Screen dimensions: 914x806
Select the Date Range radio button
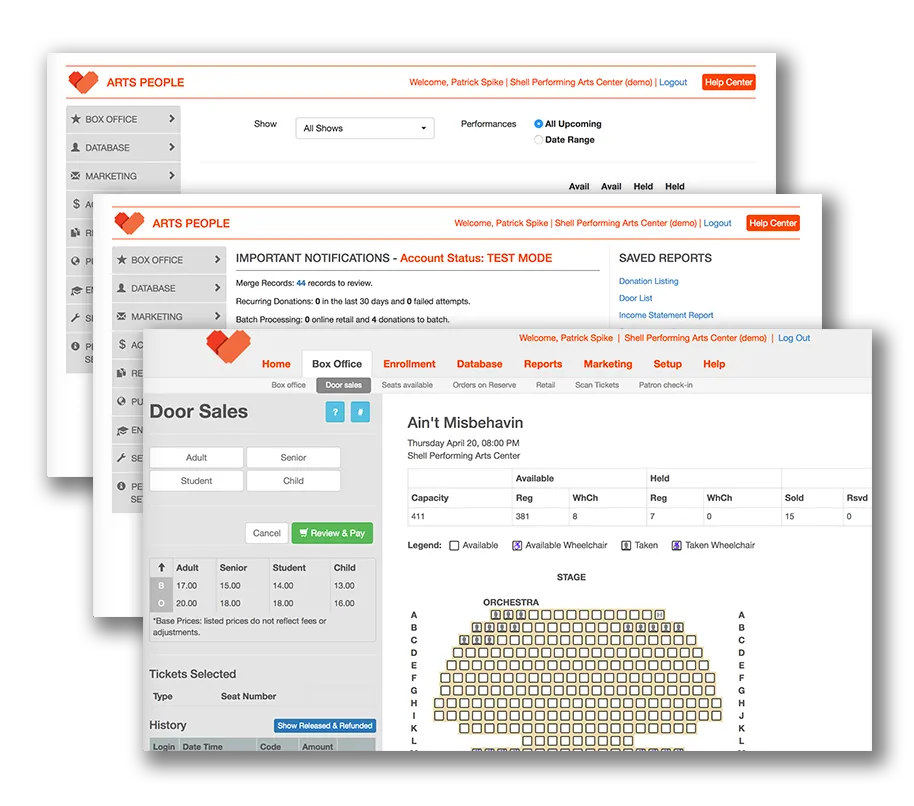(x=539, y=139)
